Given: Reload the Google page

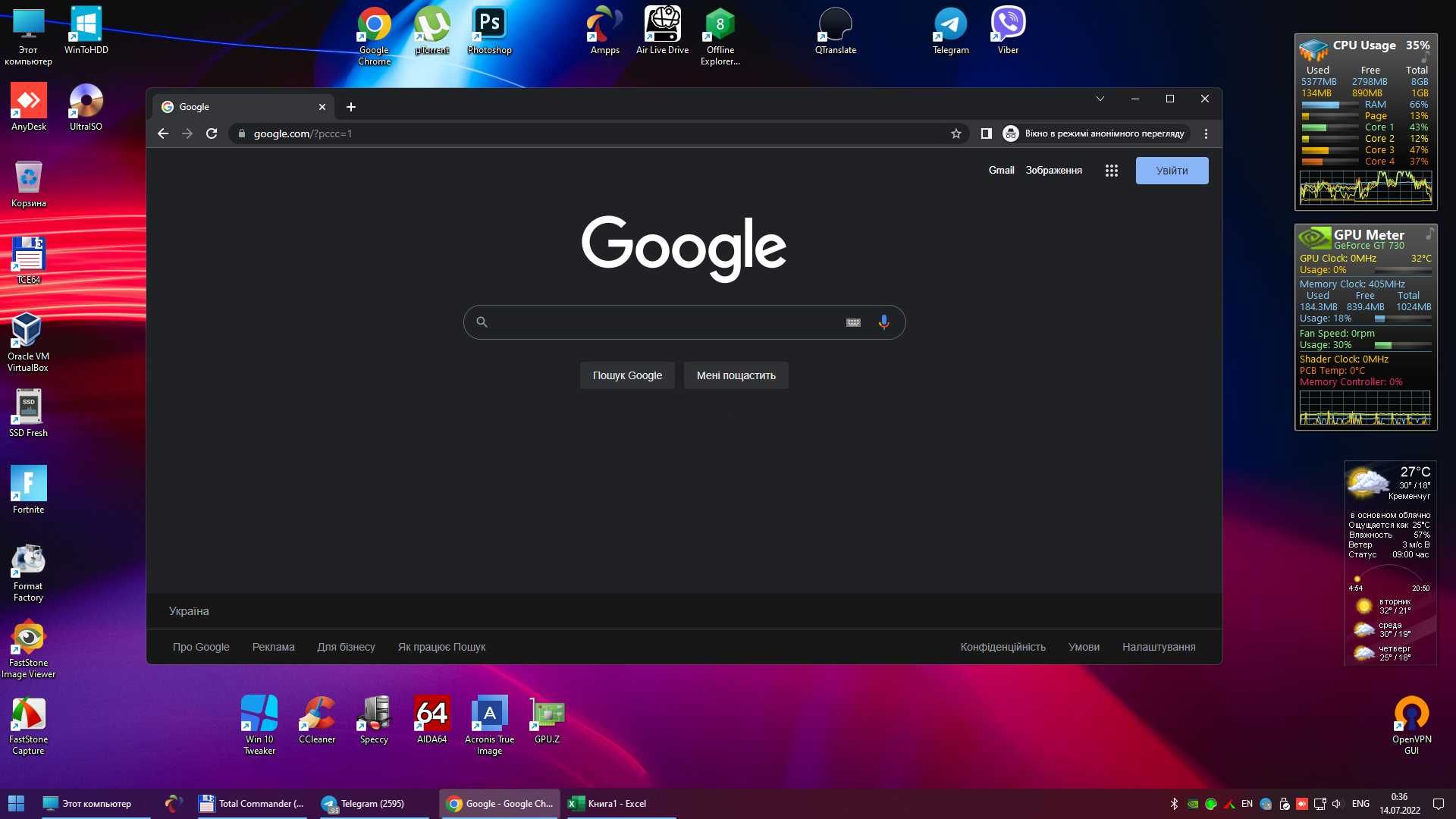Looking at the screenshot, I should [212, 133].
